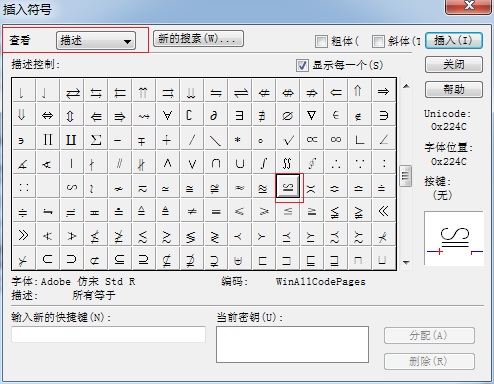Screen dimensions: 494x384
Task: Open the 查看 描述 dropdown
Action: click(96, 41)
